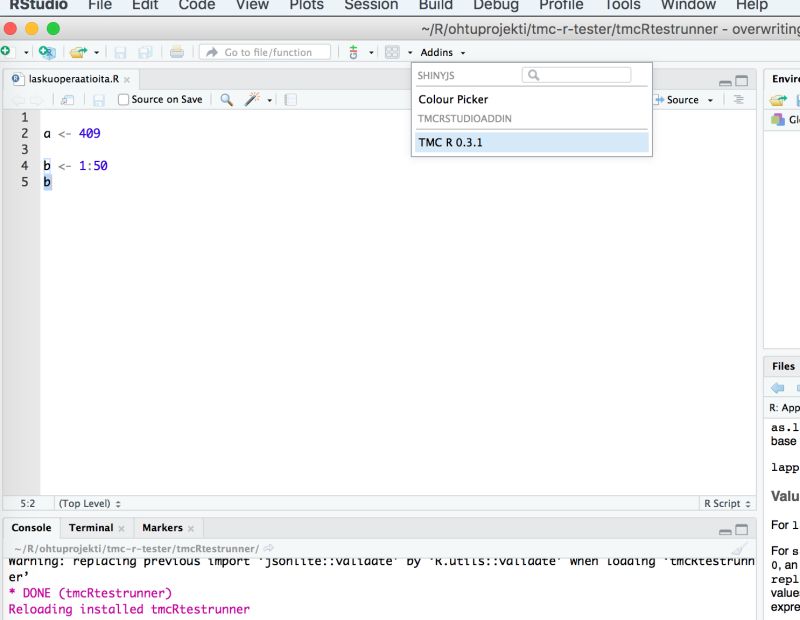This screenshot has width=800, height=620.
Task: Click line number 3 in gutter
Action: pos(24,150)
